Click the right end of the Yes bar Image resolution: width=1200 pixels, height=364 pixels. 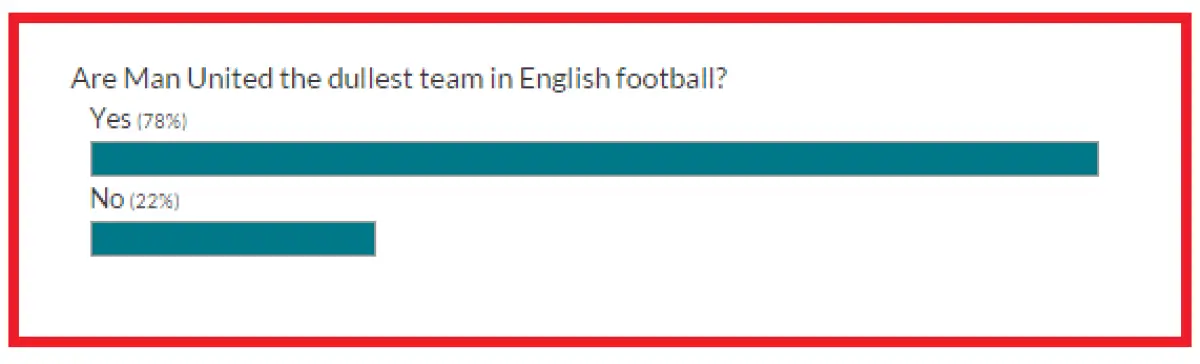pyautogui.click(x=1092, y=159)
